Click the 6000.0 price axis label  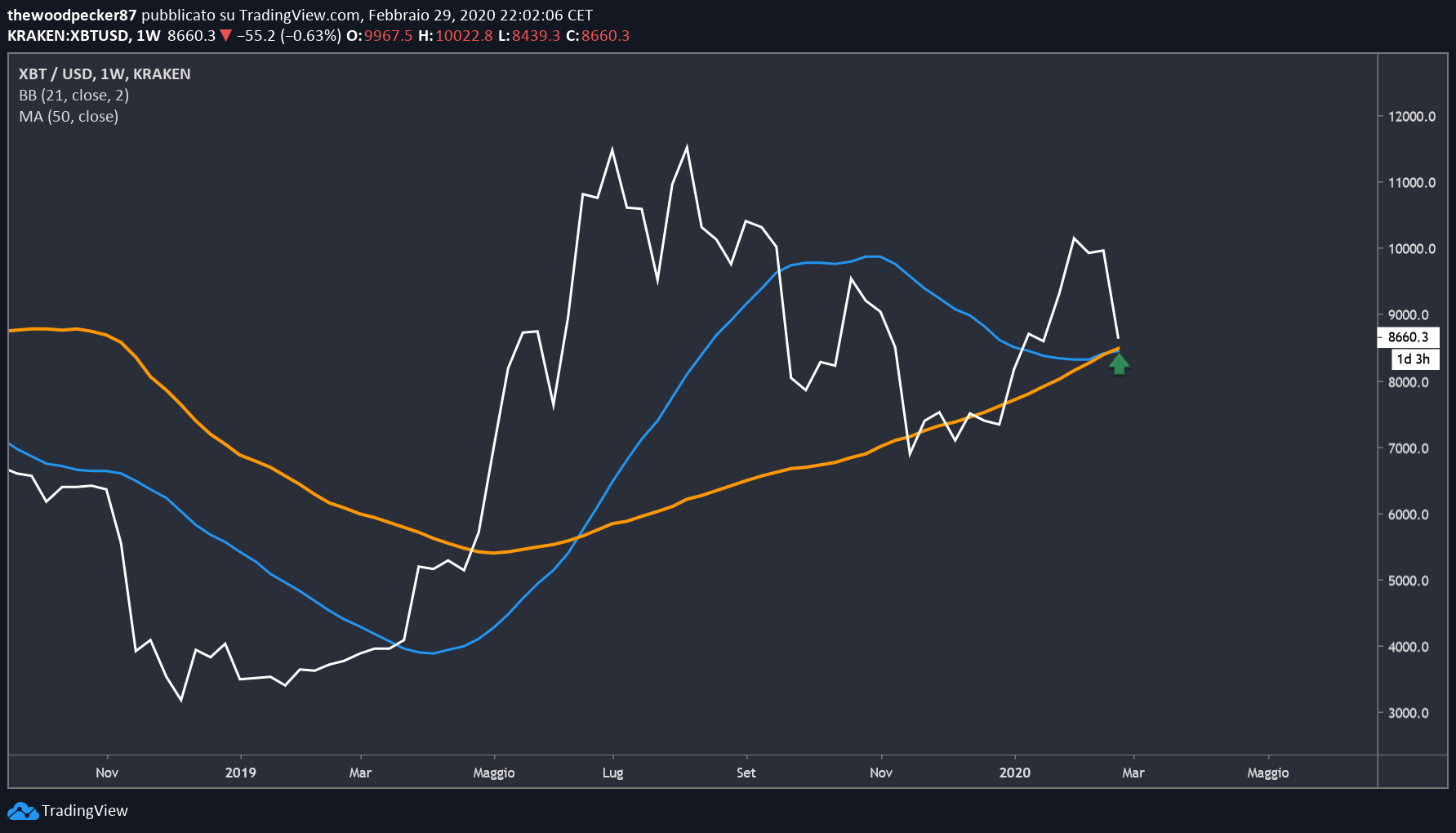1409,514
